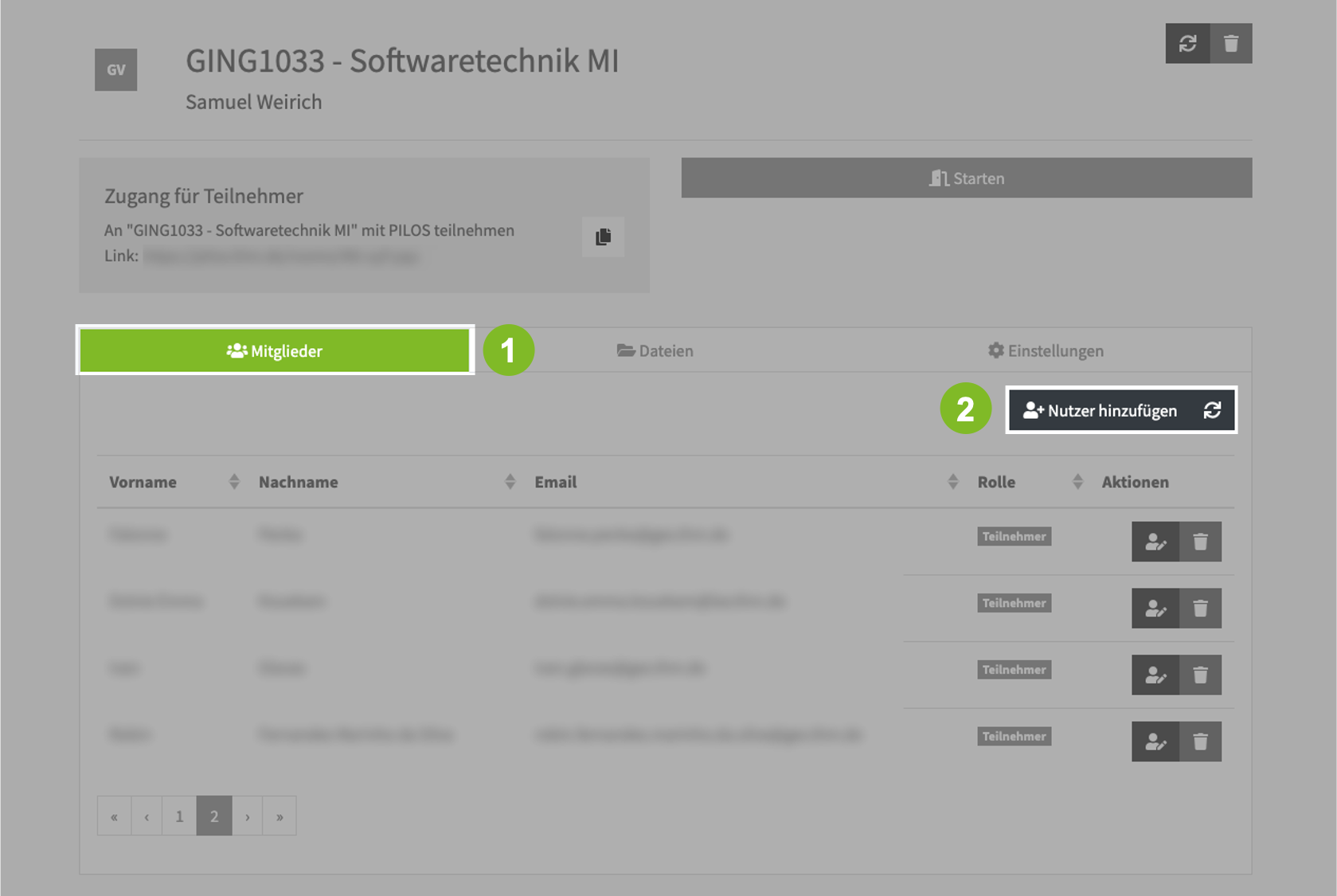The width and height of the screenshot is (1337, 896).
Task: Remove the second member row
Action: [x=1200, y=608]
